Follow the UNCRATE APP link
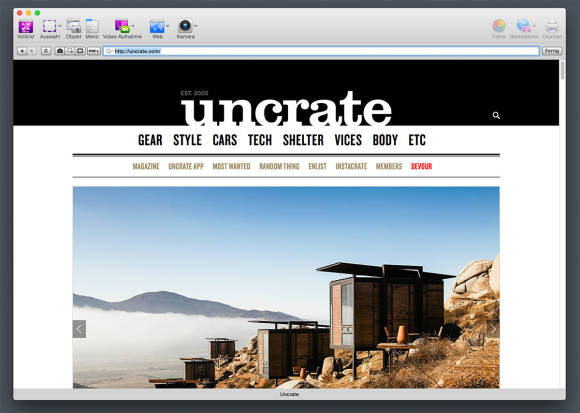Image resolution: width=580 pixels, height=413 pixels. click(x=186, y=166)
